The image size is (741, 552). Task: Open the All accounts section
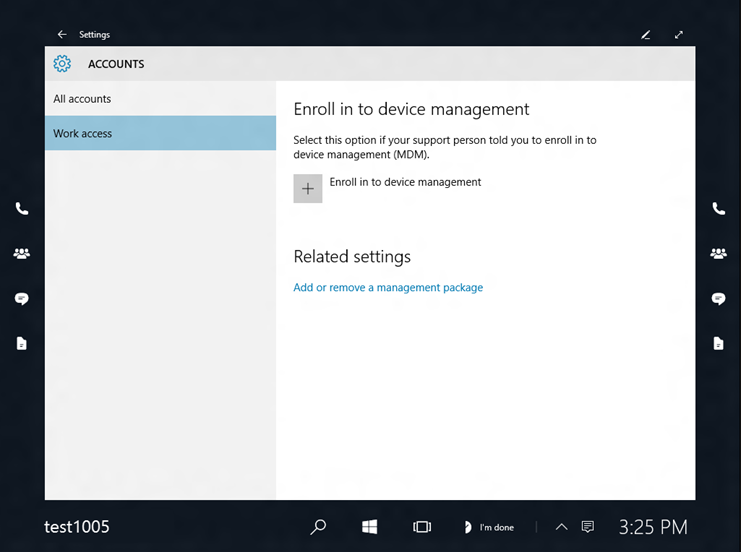[x=82, y=99]
